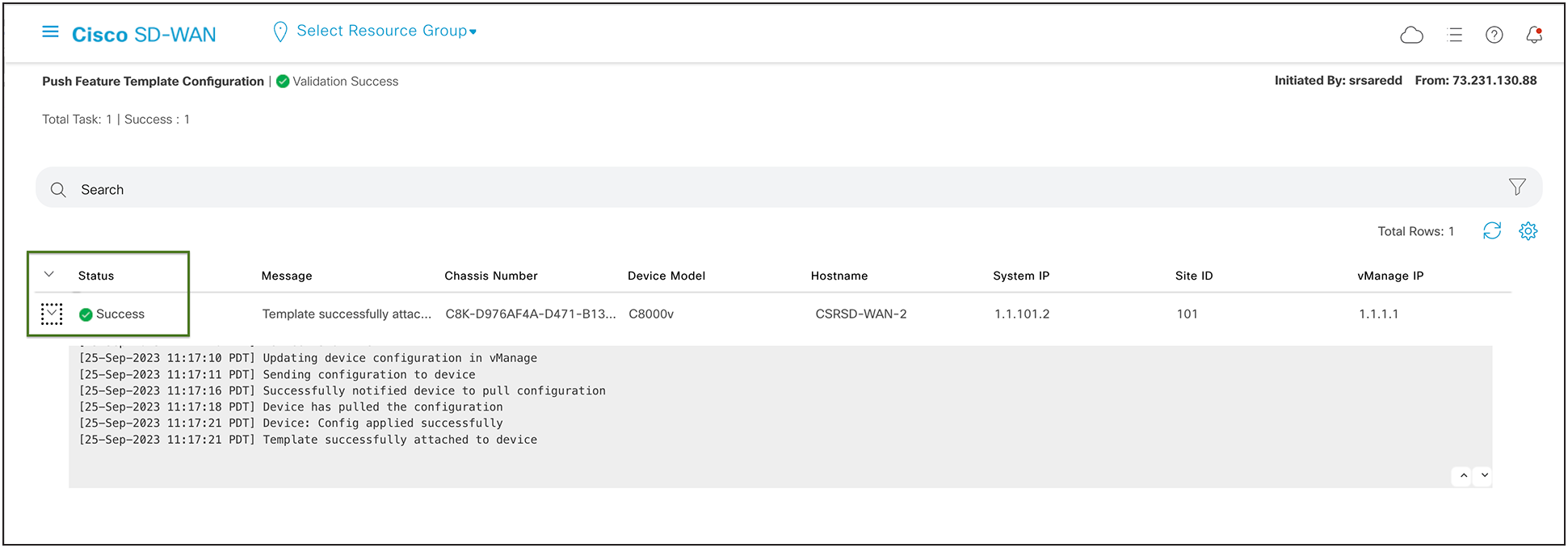Sort by Message column header
This screenshot has height=548, width=1568.
(x=287, y=276)
